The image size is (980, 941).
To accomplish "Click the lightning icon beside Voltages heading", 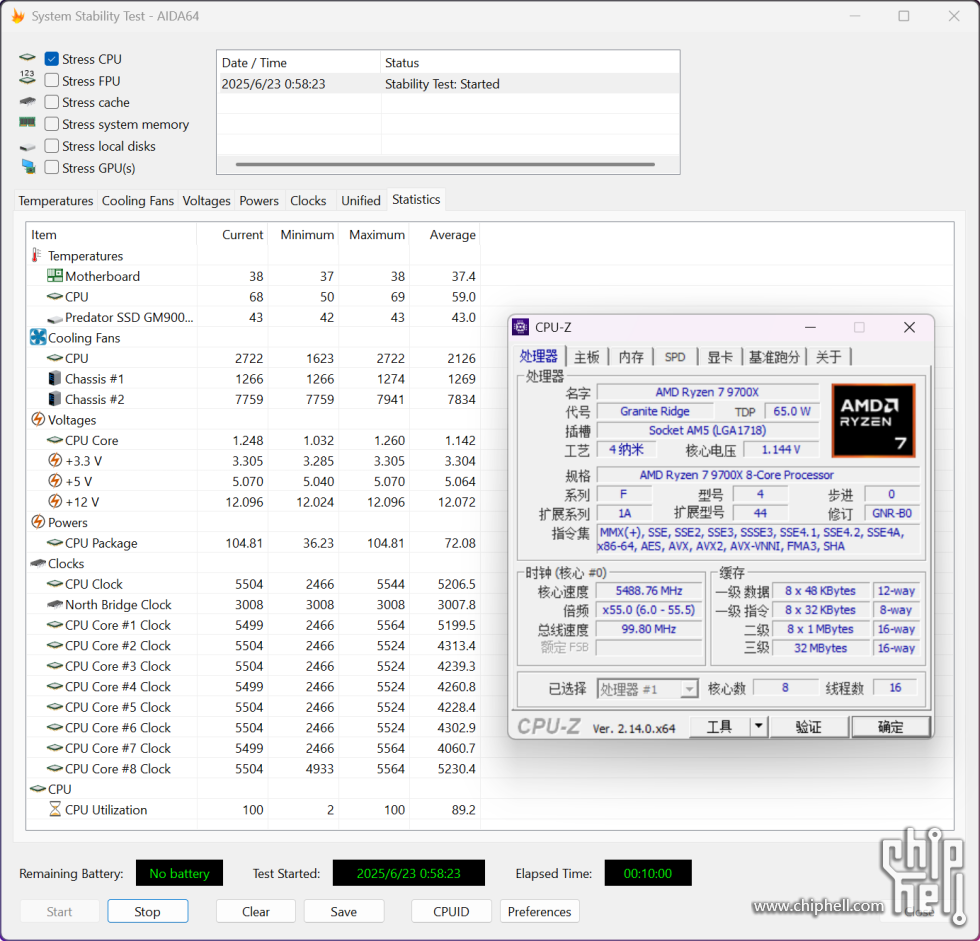I will click(38, 419).
